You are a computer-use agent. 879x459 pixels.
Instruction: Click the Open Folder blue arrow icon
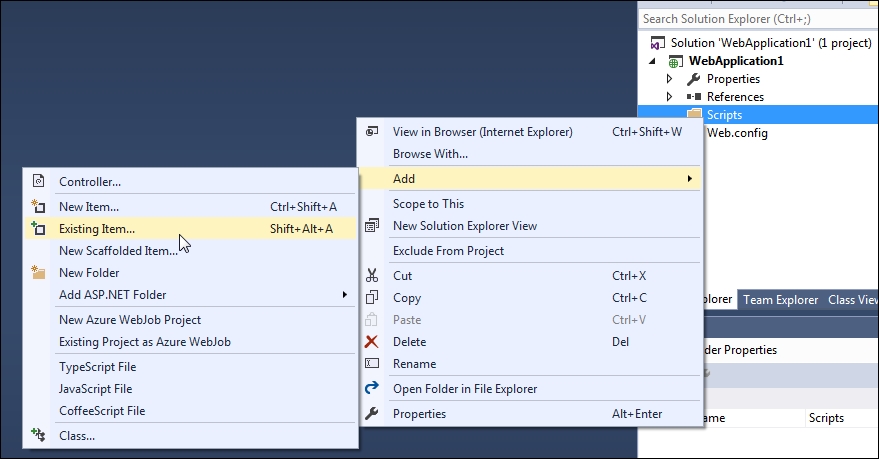click(x=372, y=387)
